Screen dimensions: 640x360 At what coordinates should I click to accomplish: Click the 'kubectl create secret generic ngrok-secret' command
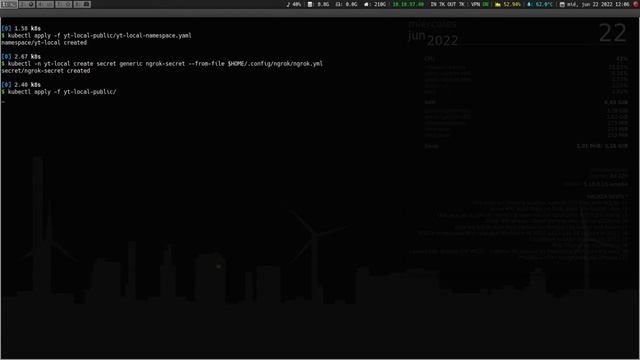(x=165, y=64)
